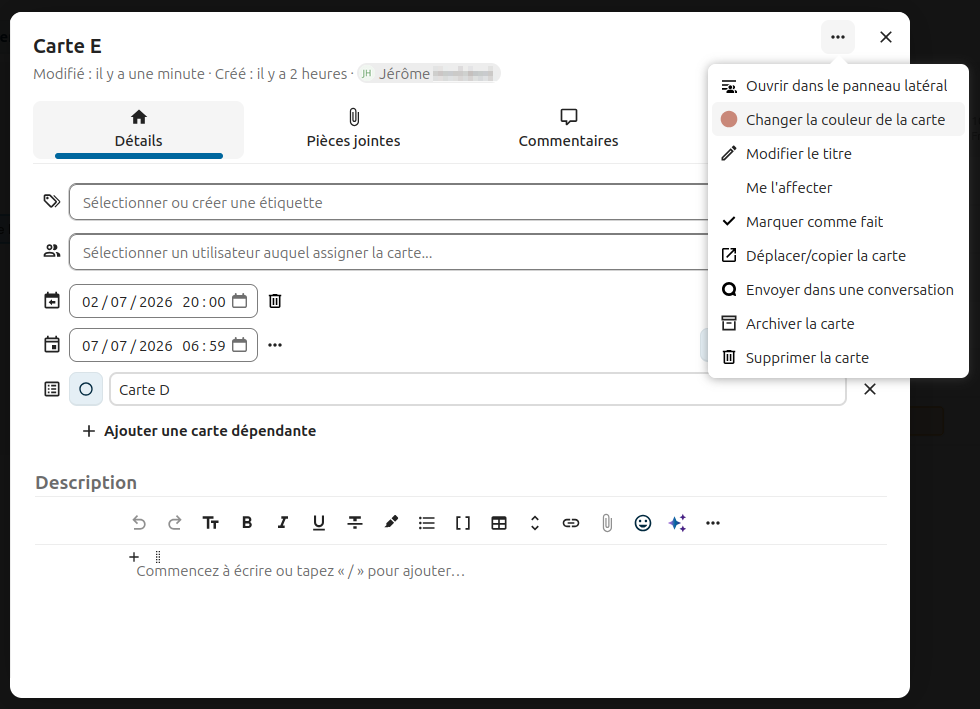Click the expand/collapse arrows toolbar icon

(x=534, y=523)
